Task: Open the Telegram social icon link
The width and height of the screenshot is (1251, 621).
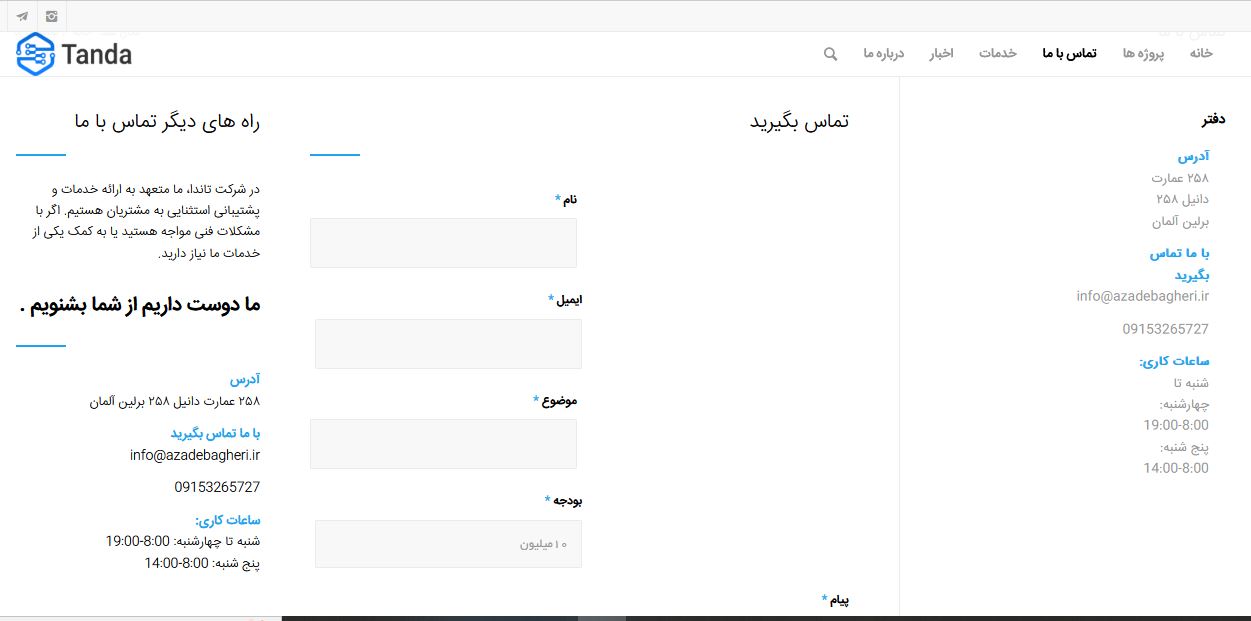Action: coord(22,16)
